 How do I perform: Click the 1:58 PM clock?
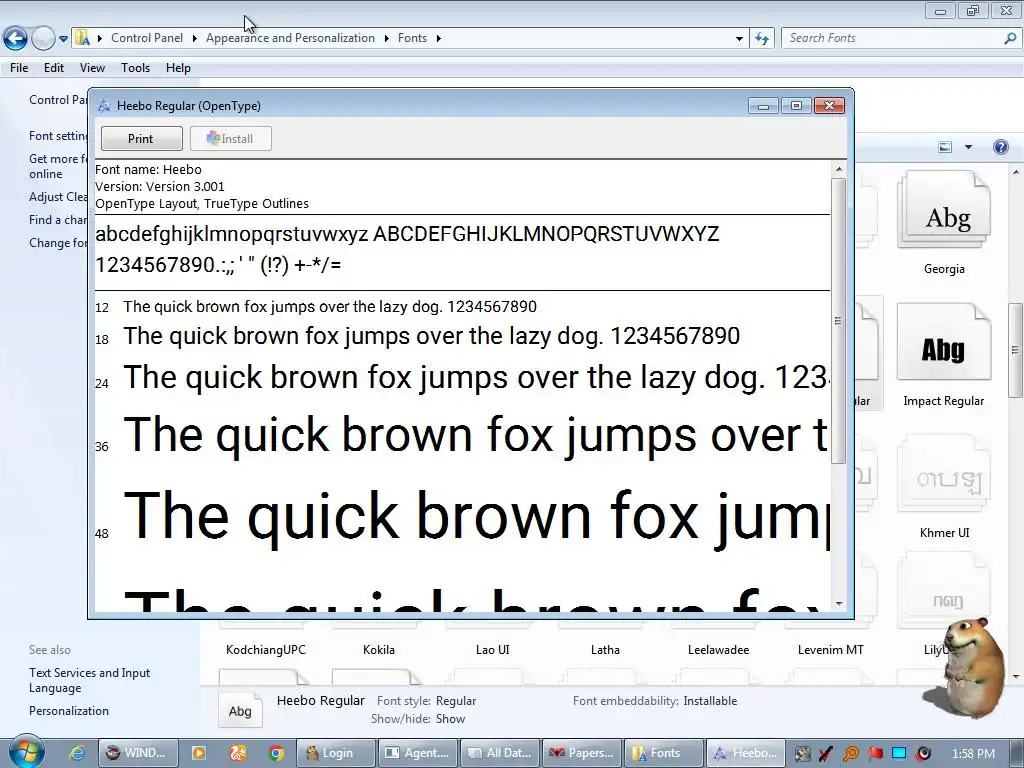point(974,754)
